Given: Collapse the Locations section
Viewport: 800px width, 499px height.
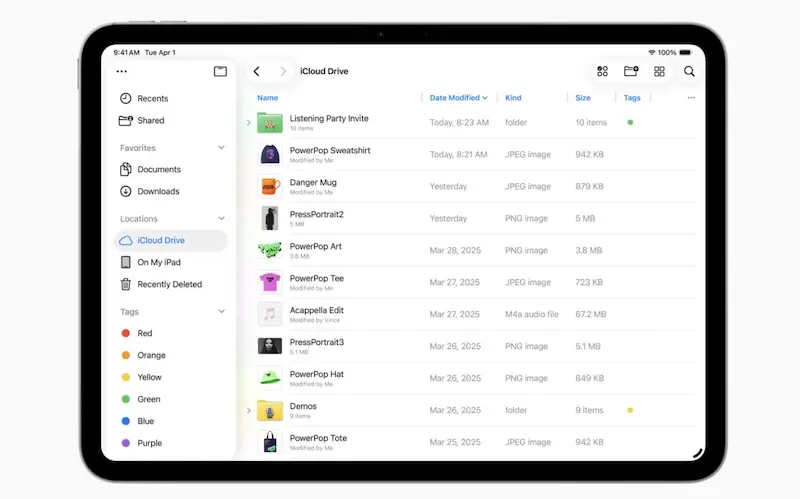Looking at the screenshot, I should (221, 218).
